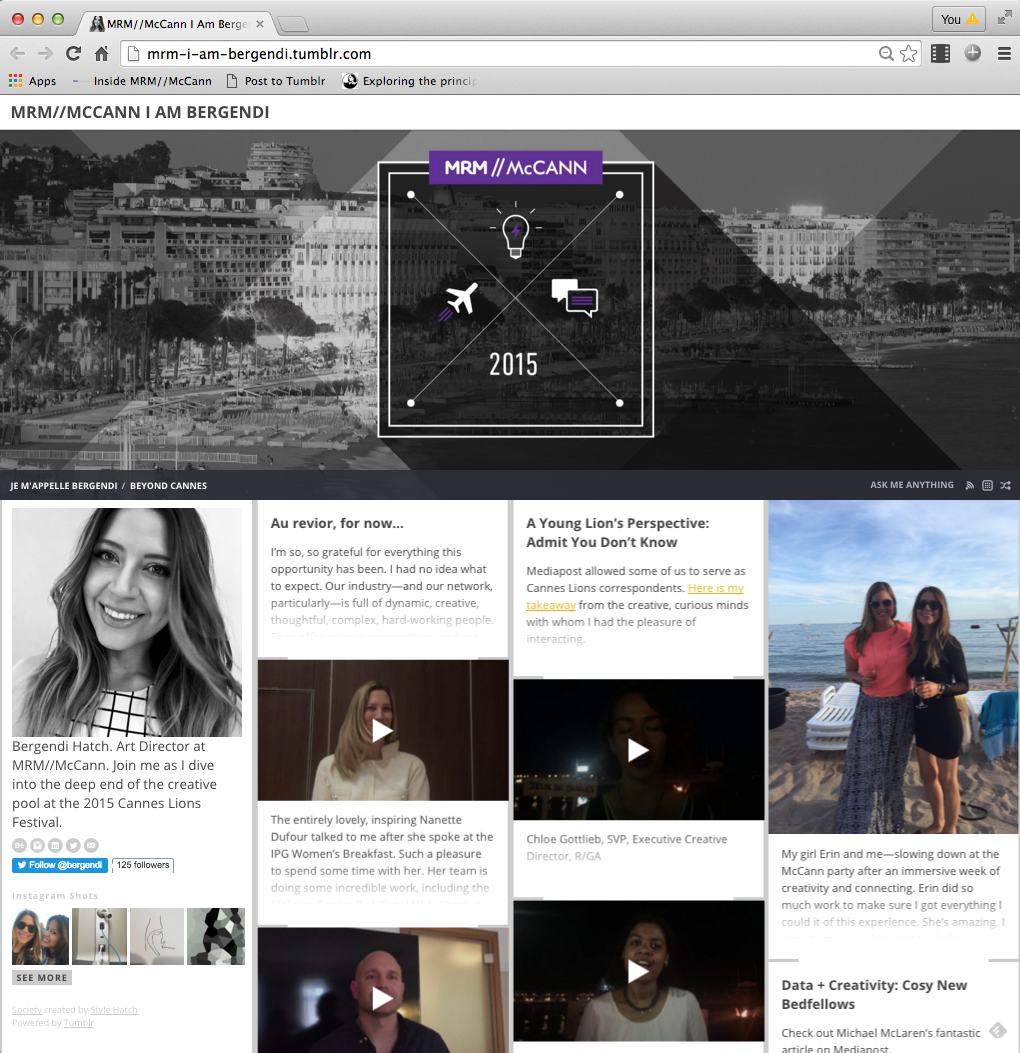Open the beach photo of Erin and Bergendi
The image size is (1020, 1053).
pyautogui.click(x=894, y=667)
